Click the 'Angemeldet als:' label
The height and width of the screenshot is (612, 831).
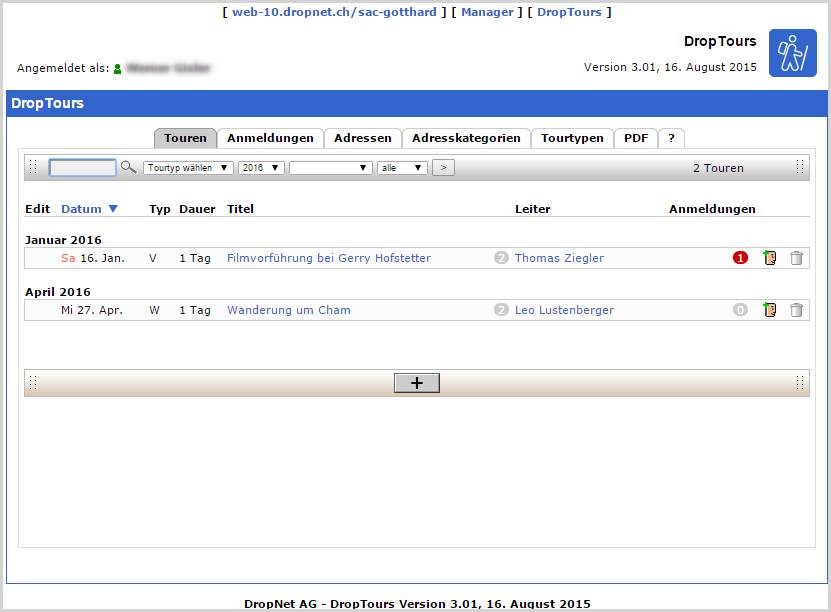point(63,68)
